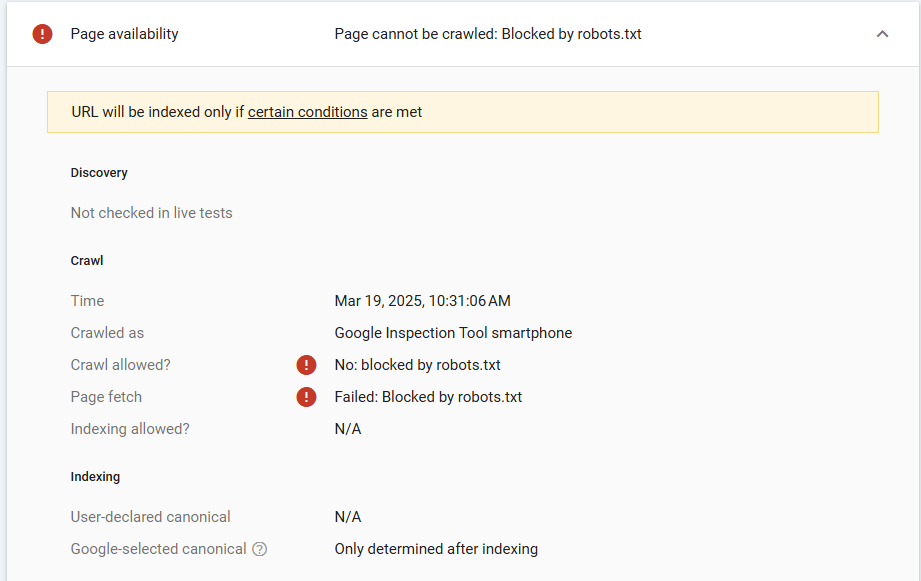Select the "User-declared canonical" label
921x581 pixels.
coord(150,517)
